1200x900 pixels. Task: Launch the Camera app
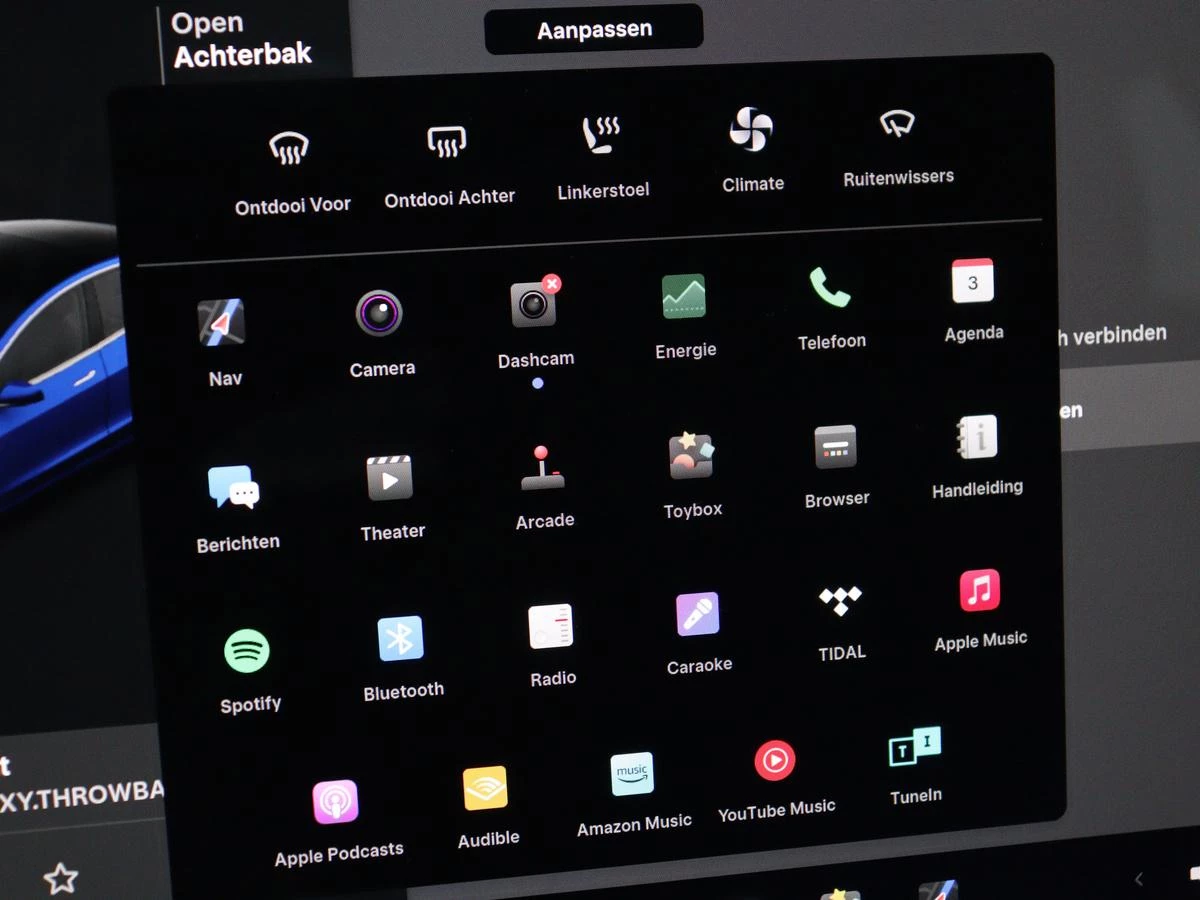(x=380, y=313)
